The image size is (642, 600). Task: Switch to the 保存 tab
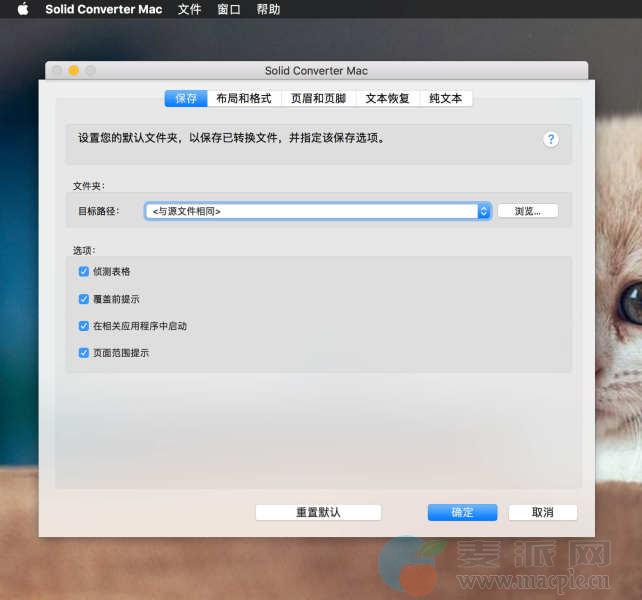(186, 99)
